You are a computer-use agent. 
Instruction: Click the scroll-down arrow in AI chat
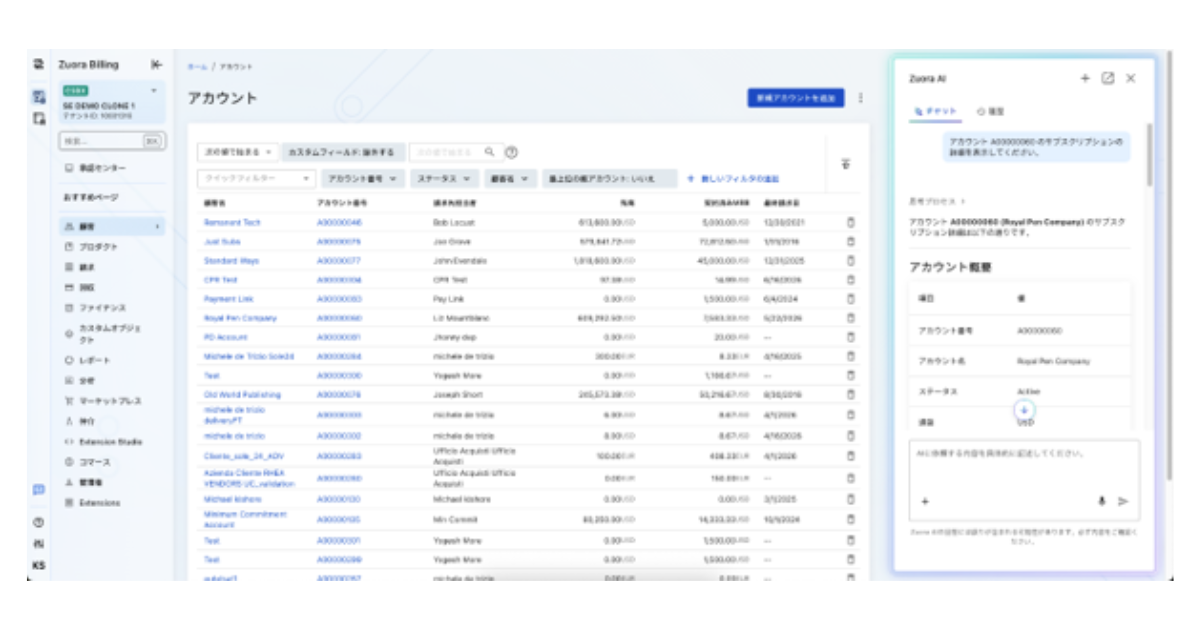(x=1025, y=410)
